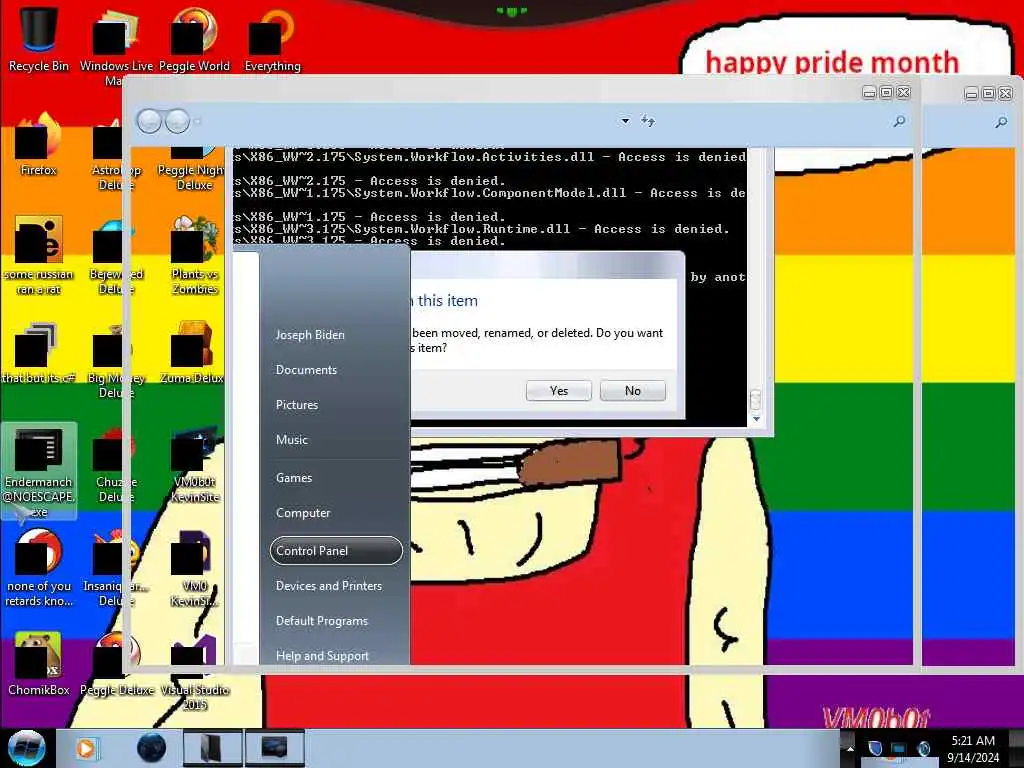Switch to the console taskbar window
Viewport: 1024px width, 768px height.
(x=274, y=748)
